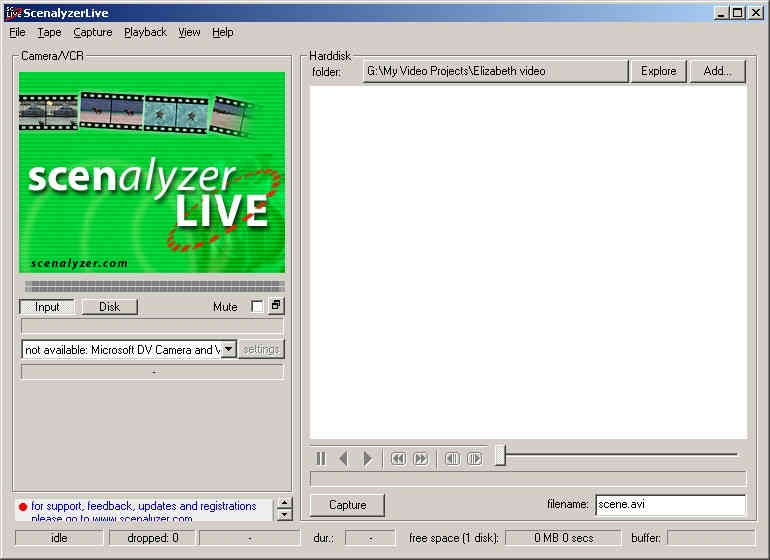
Task: Toggle the Input source button
Action: point(47,307)
